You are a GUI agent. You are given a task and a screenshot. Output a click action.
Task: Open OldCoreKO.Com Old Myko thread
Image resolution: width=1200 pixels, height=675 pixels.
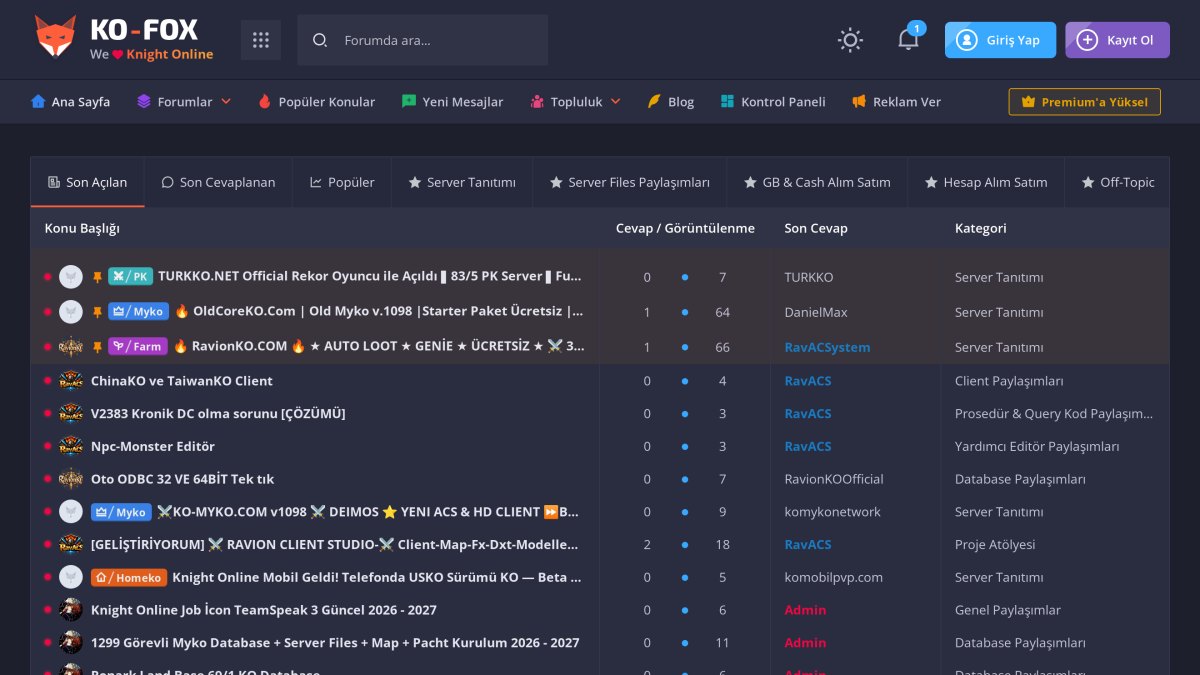[x=379, y=311]
